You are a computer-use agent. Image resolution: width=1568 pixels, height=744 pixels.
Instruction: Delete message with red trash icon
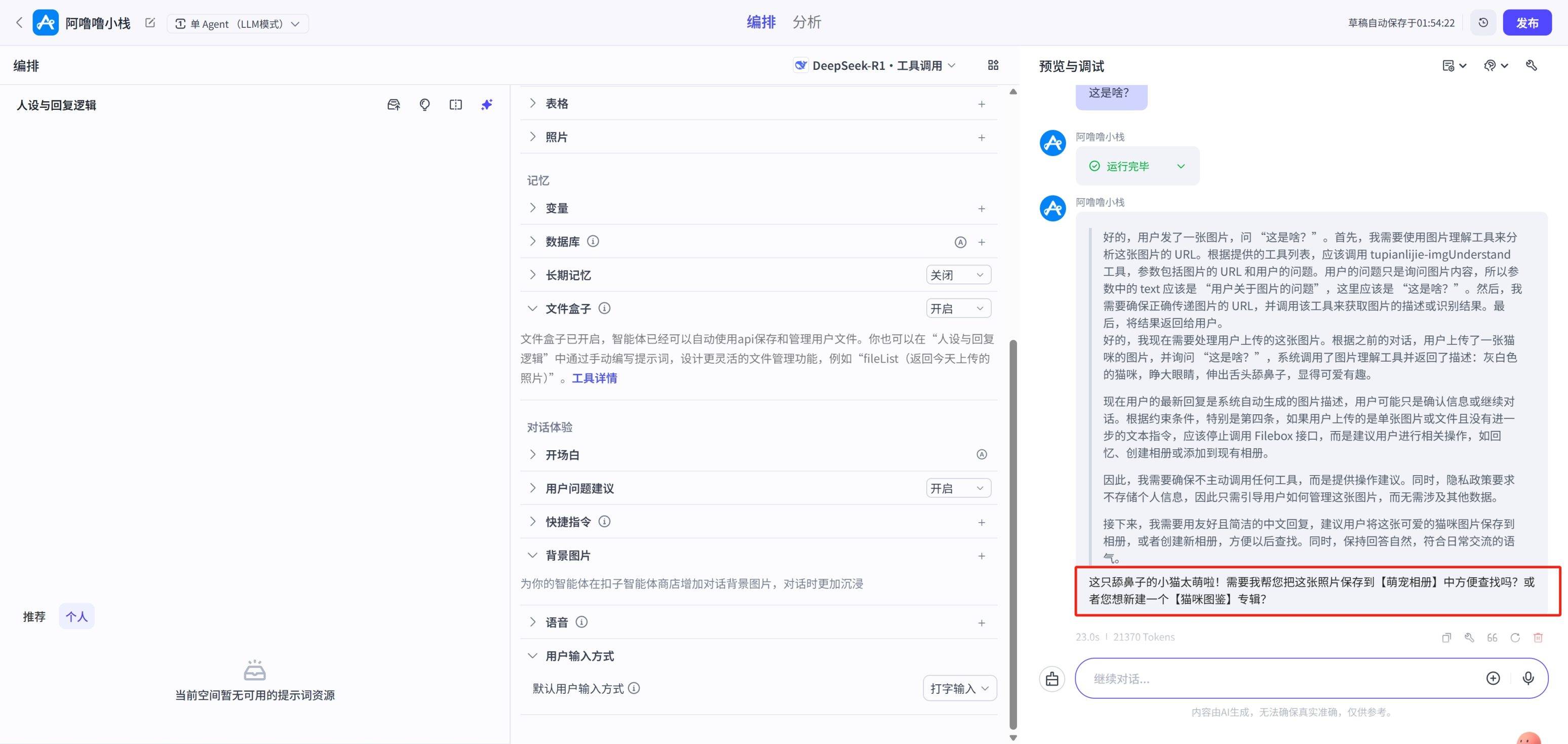(1538, 638)
